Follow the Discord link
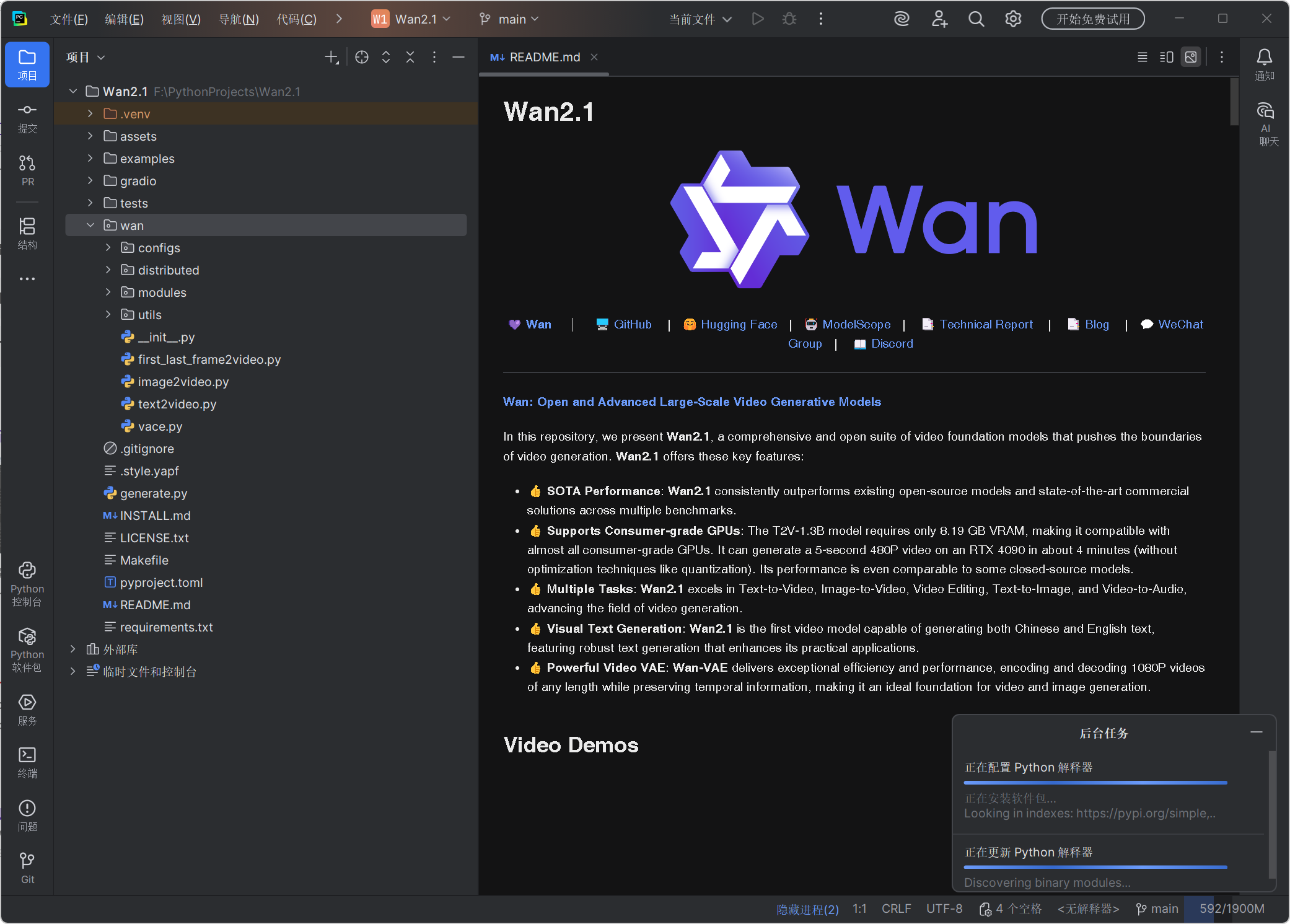 892,343
